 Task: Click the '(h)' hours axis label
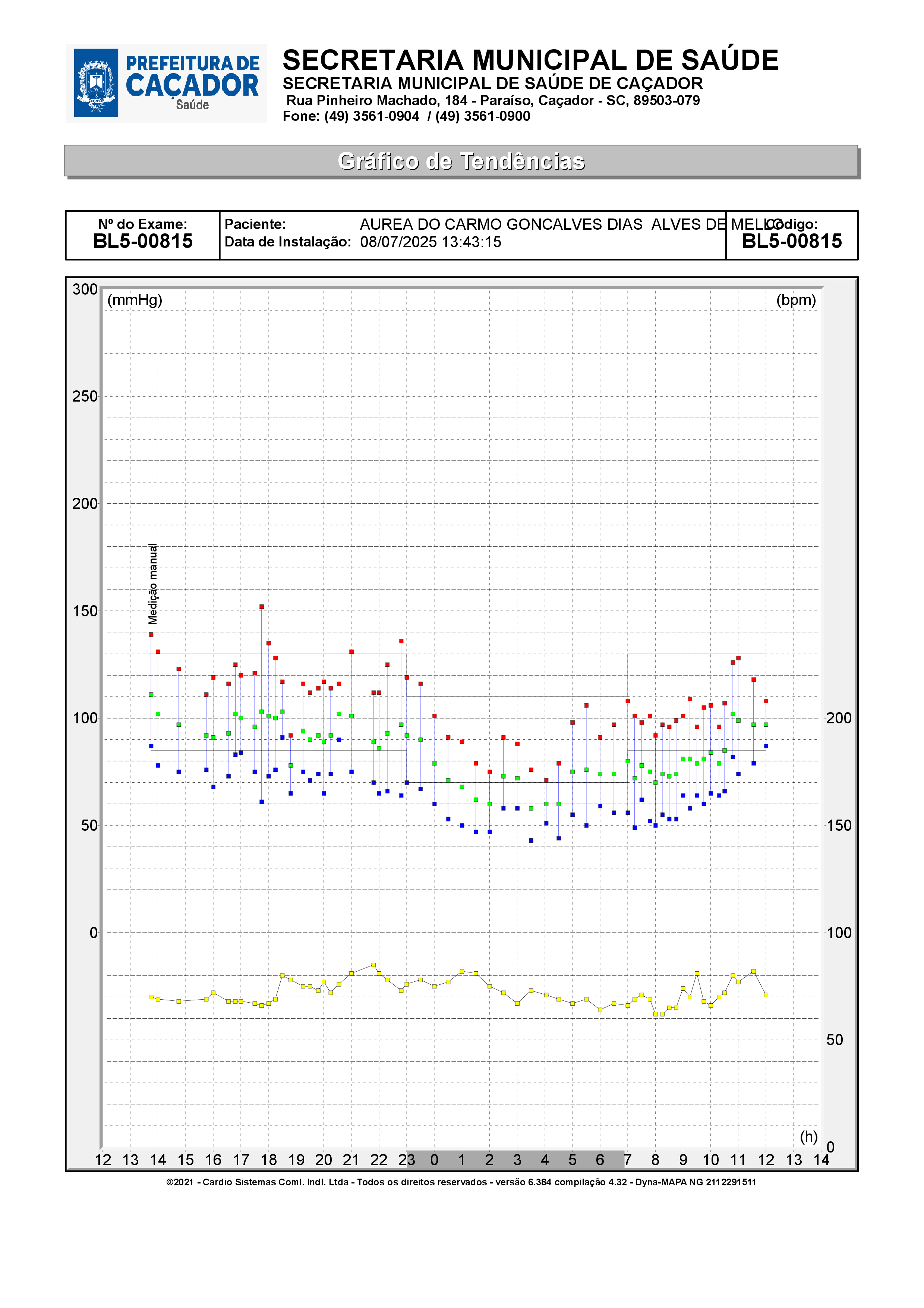click(x=808, y=1136)
